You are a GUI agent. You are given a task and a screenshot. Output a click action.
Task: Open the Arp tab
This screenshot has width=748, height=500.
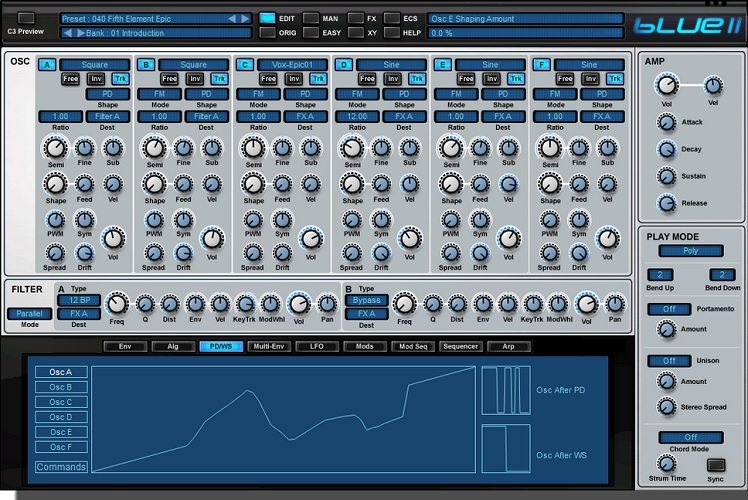tap(508, 347)
